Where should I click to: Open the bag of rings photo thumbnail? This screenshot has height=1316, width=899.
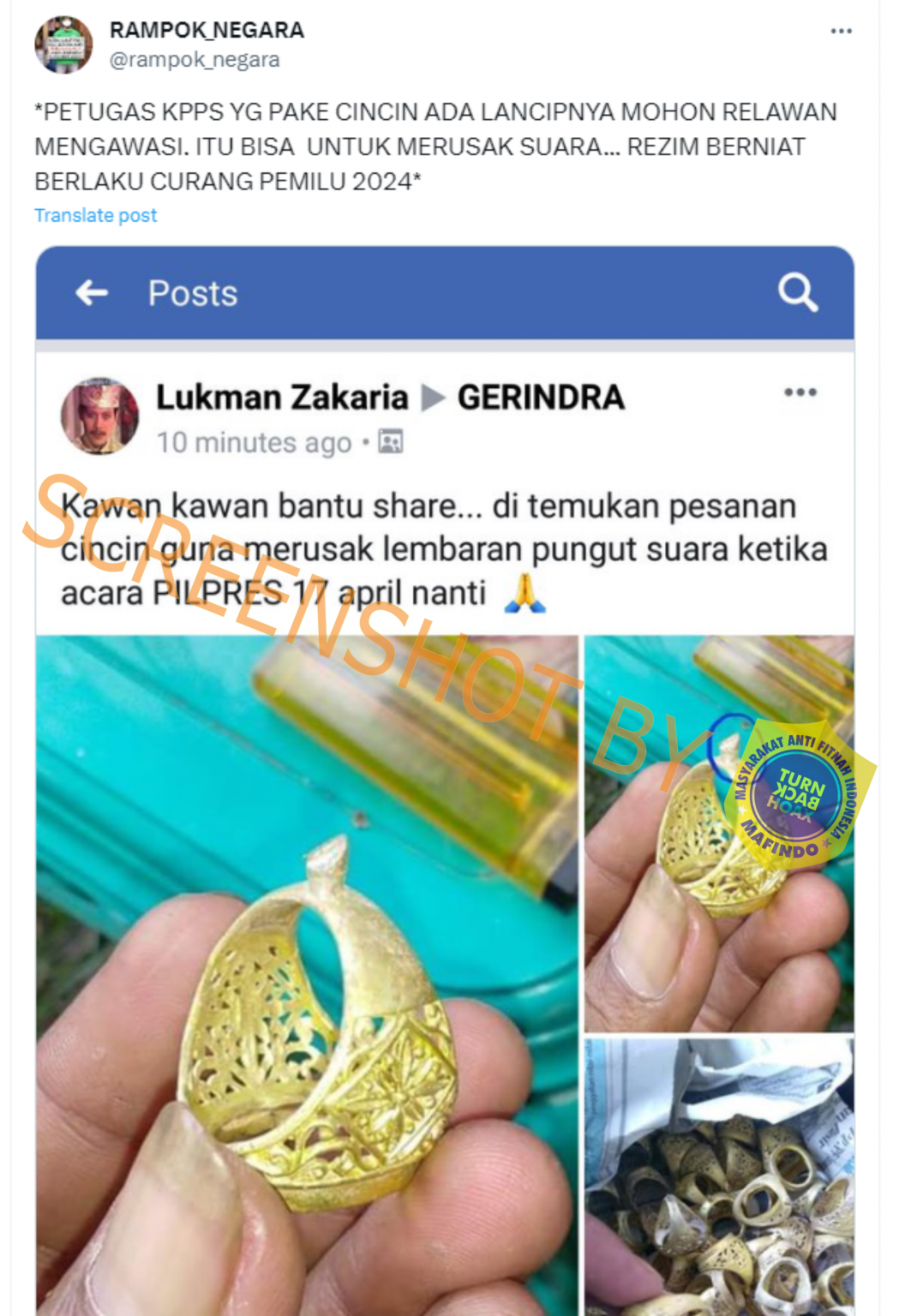[x=719, y=1176]
